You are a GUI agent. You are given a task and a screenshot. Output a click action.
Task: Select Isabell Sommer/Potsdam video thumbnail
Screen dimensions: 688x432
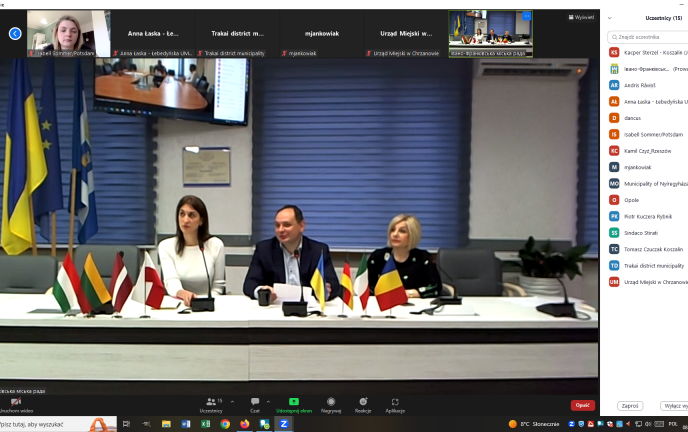click(68, 34)
